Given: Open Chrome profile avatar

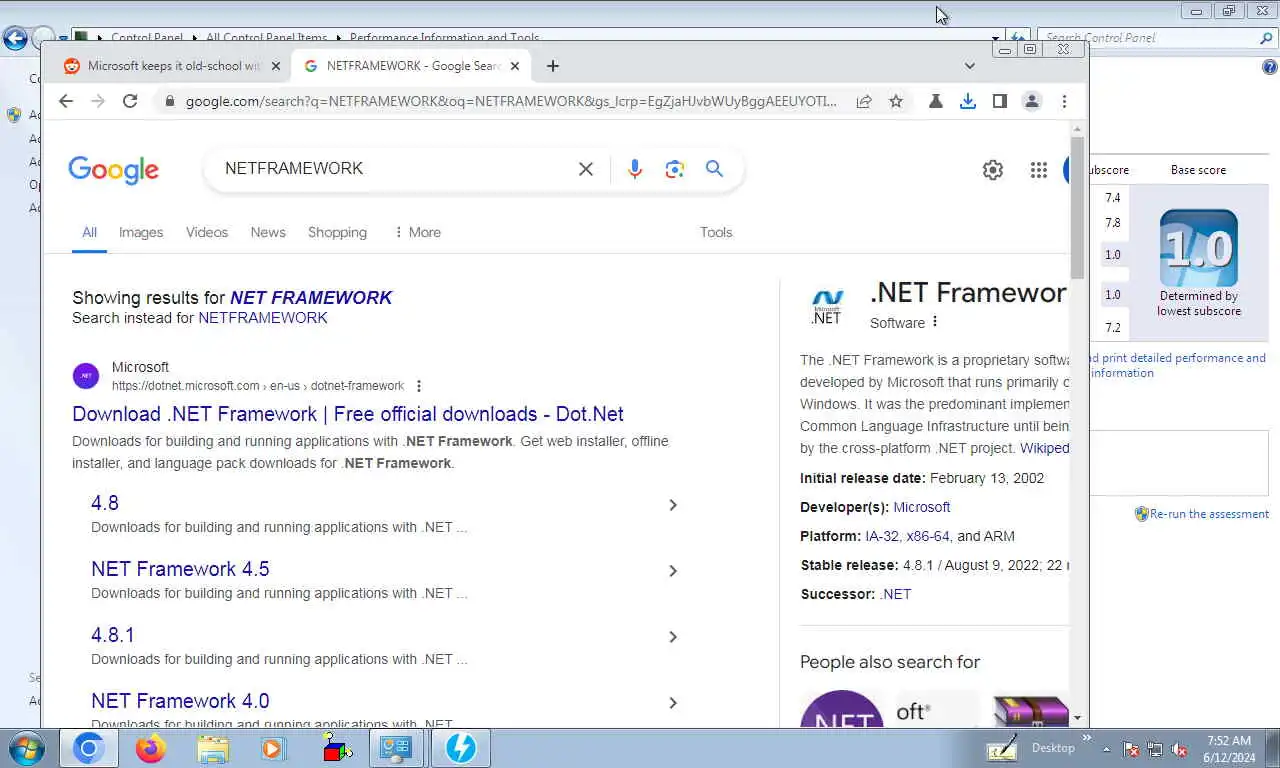Looking at the screenshot, I should coord(1032,101).
